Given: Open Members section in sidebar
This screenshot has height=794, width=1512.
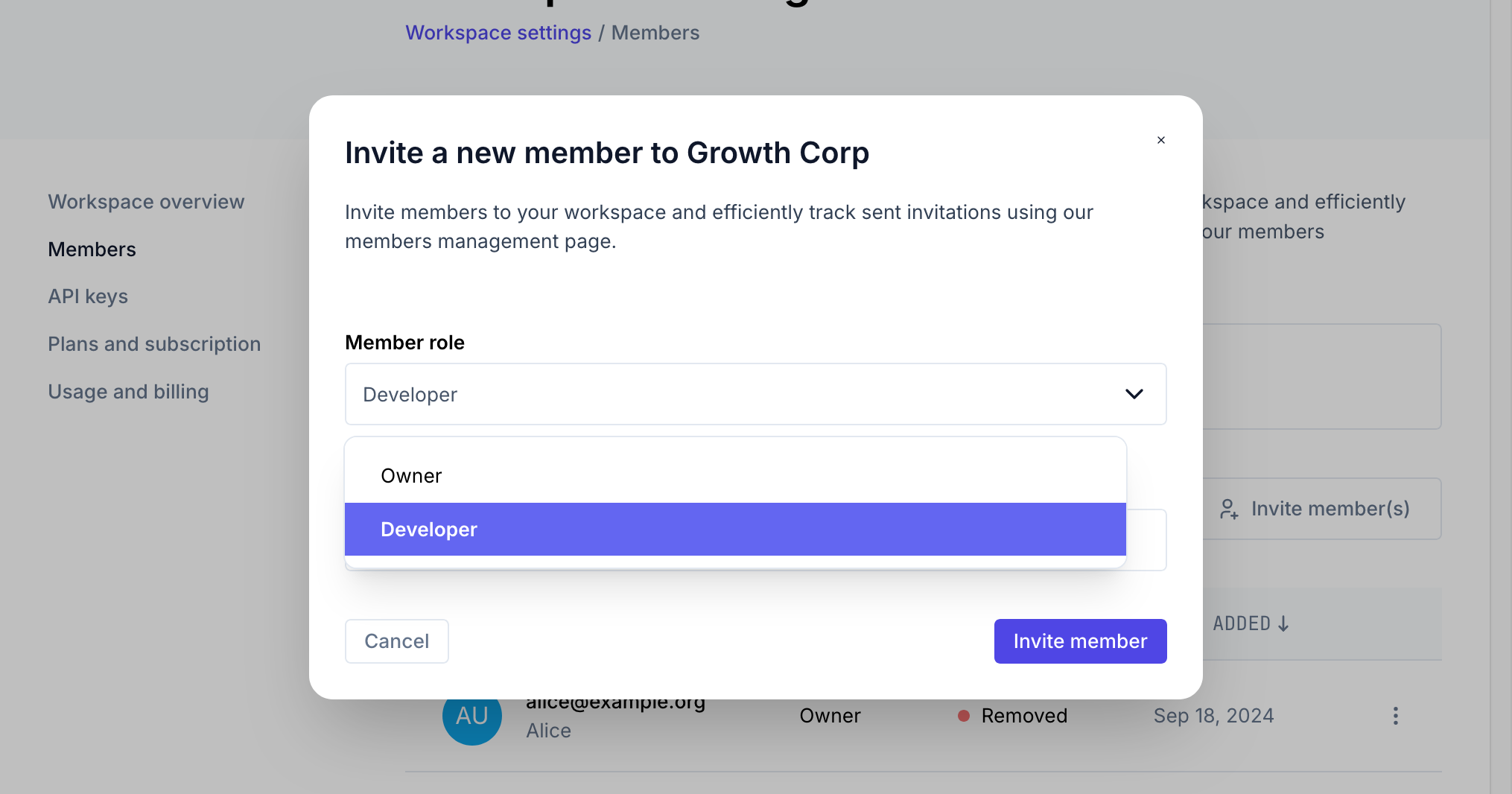Looking at the screenshot, I should [x=92, y=250].
